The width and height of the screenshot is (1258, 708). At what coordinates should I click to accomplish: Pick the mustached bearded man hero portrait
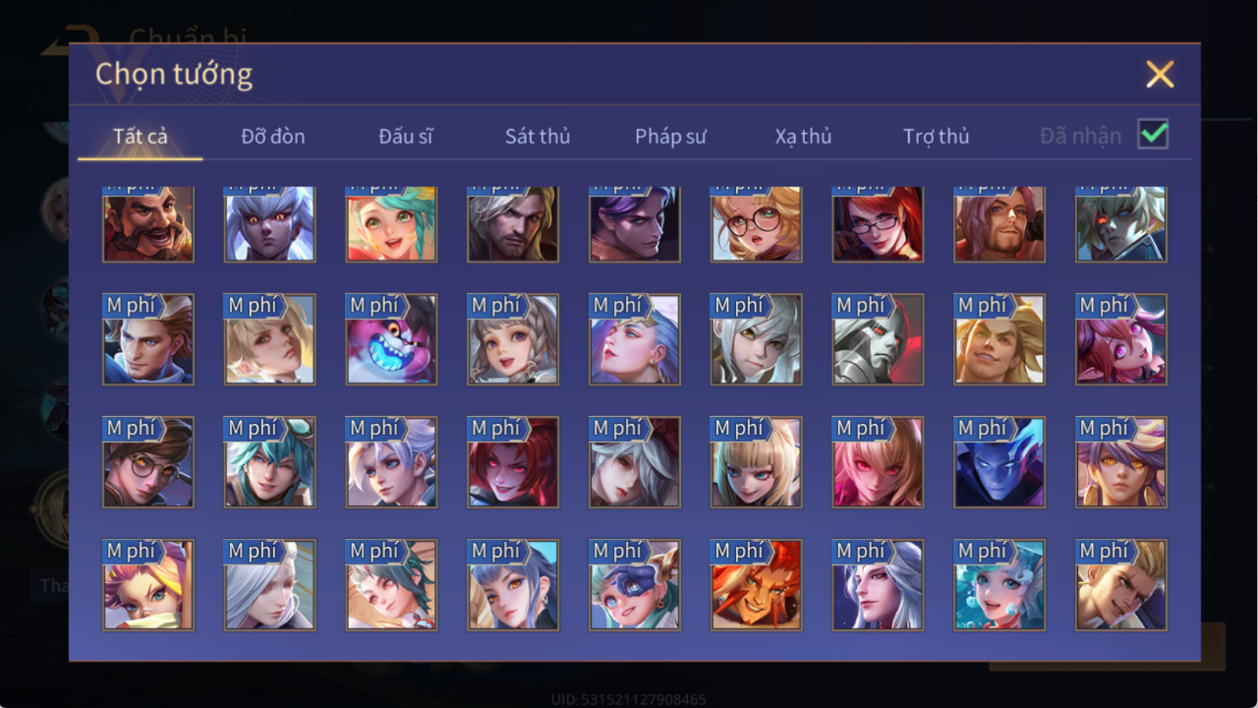click(x=148, y=224)
